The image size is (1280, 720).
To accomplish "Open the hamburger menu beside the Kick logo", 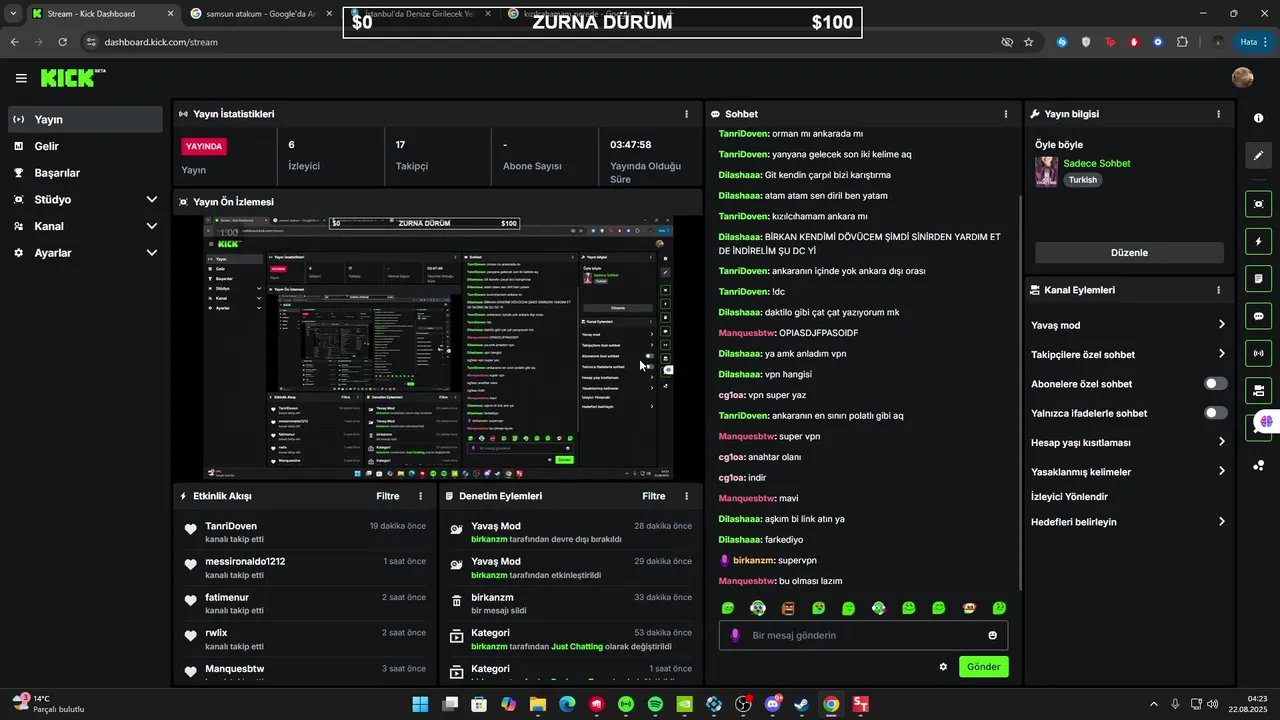I will point(21,78).
